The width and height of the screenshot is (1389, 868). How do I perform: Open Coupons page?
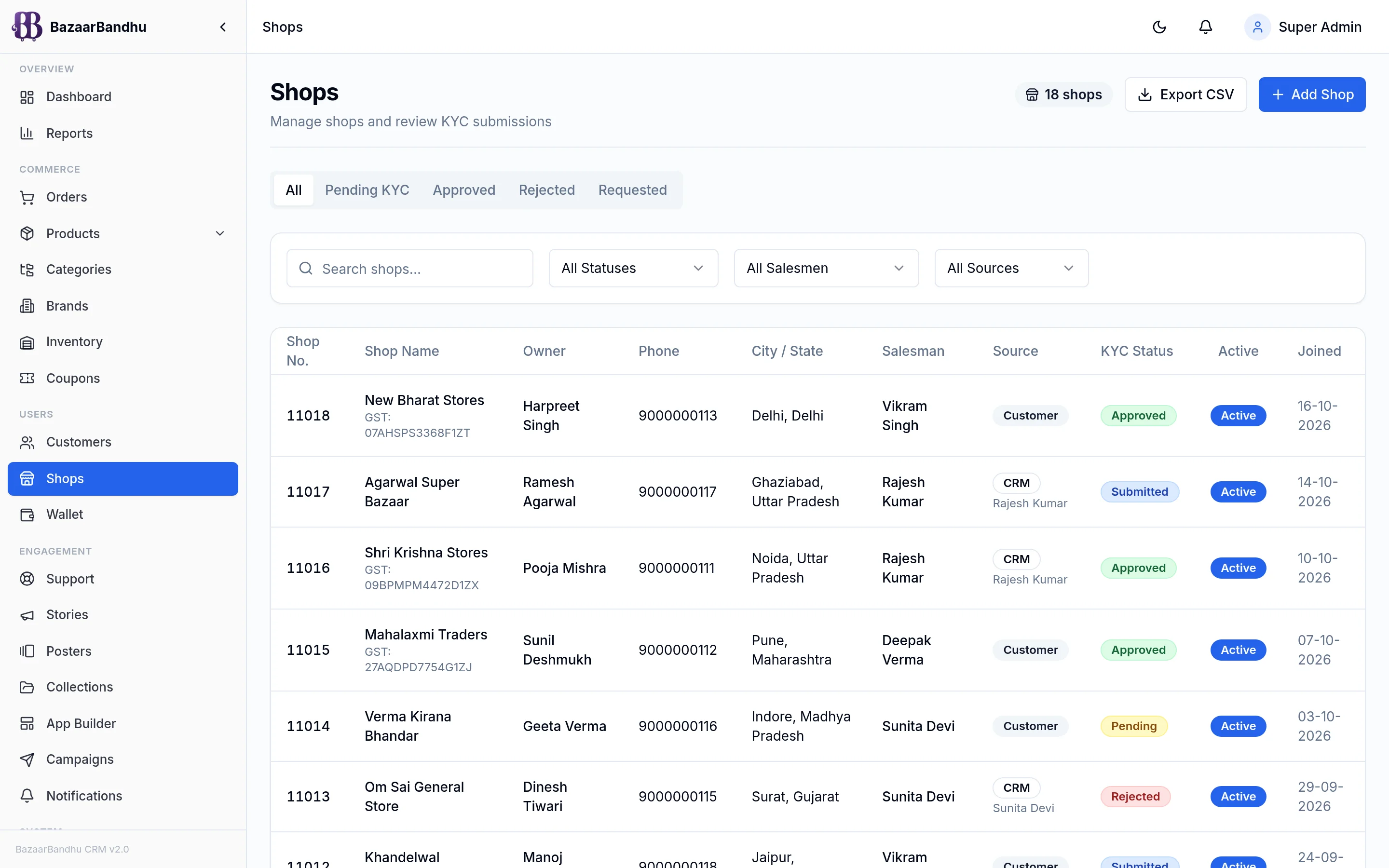pyautogui.click(x=123, y=379)
